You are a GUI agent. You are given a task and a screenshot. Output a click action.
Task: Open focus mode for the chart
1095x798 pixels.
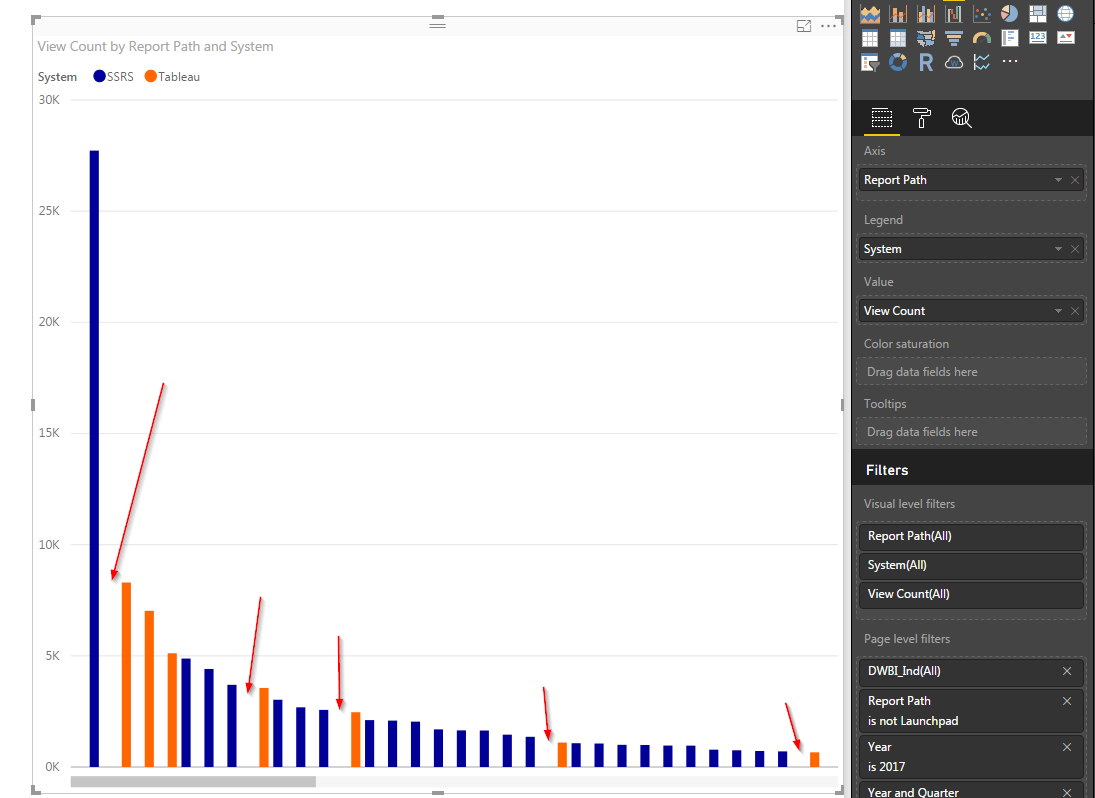pyautogui.click(x=804, y=26)
